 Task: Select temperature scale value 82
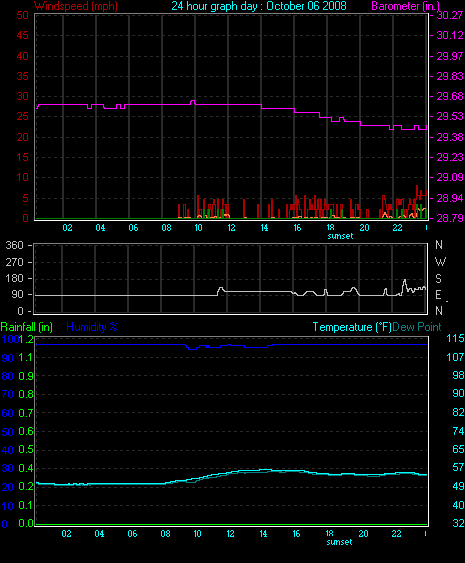pos(458,412)
